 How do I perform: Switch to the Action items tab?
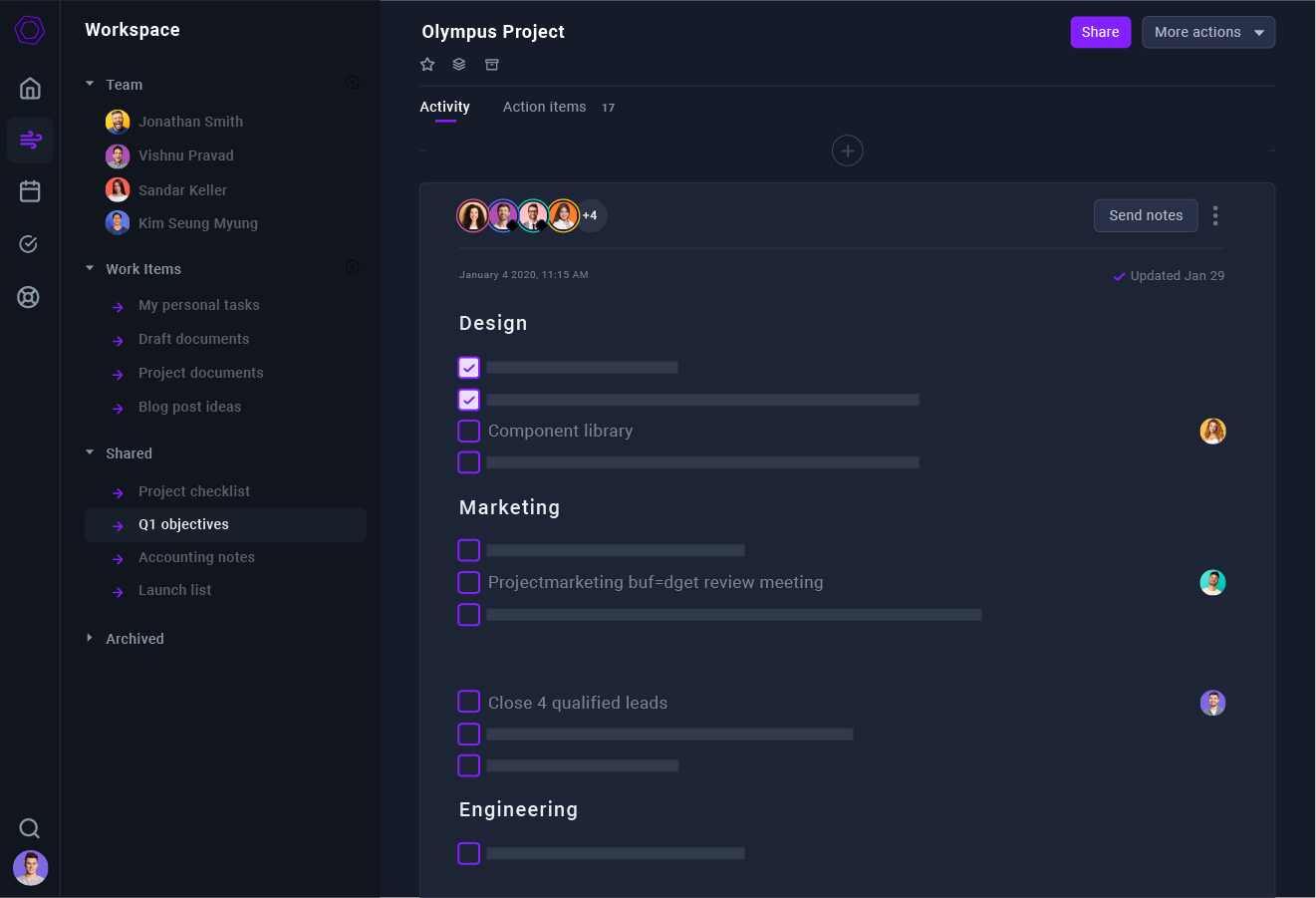click(544, 107)
